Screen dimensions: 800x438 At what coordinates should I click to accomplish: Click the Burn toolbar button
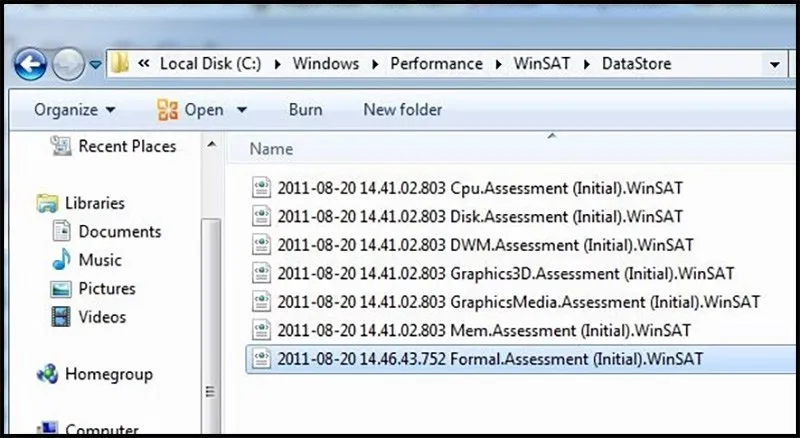305,109
